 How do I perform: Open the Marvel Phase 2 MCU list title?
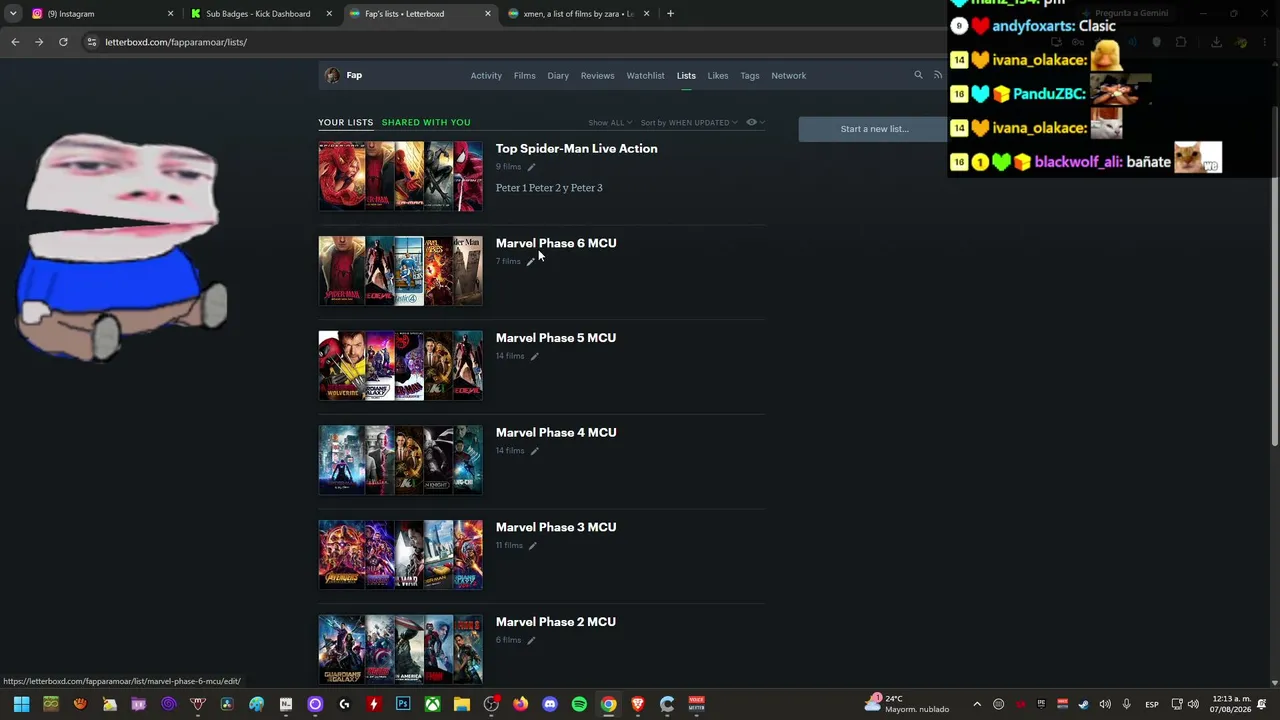[556, 622]
